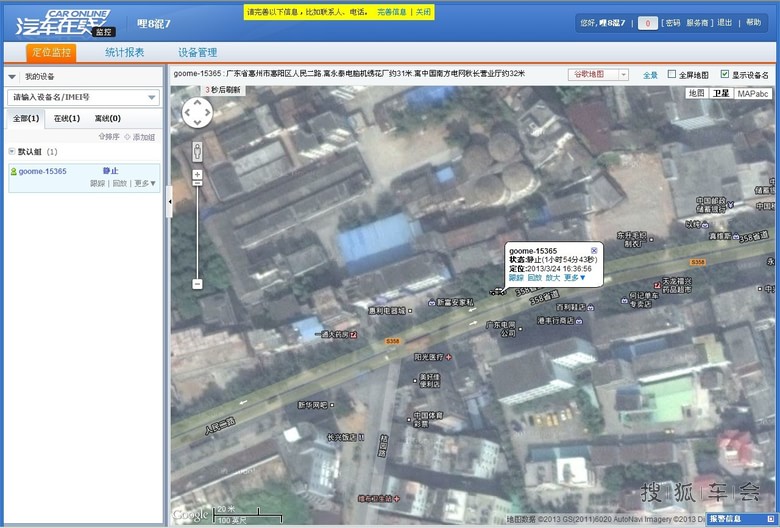This screenshot has width=780, height=528.
Task: Zoom in with the map plus button
Action: tap(197, 175)
